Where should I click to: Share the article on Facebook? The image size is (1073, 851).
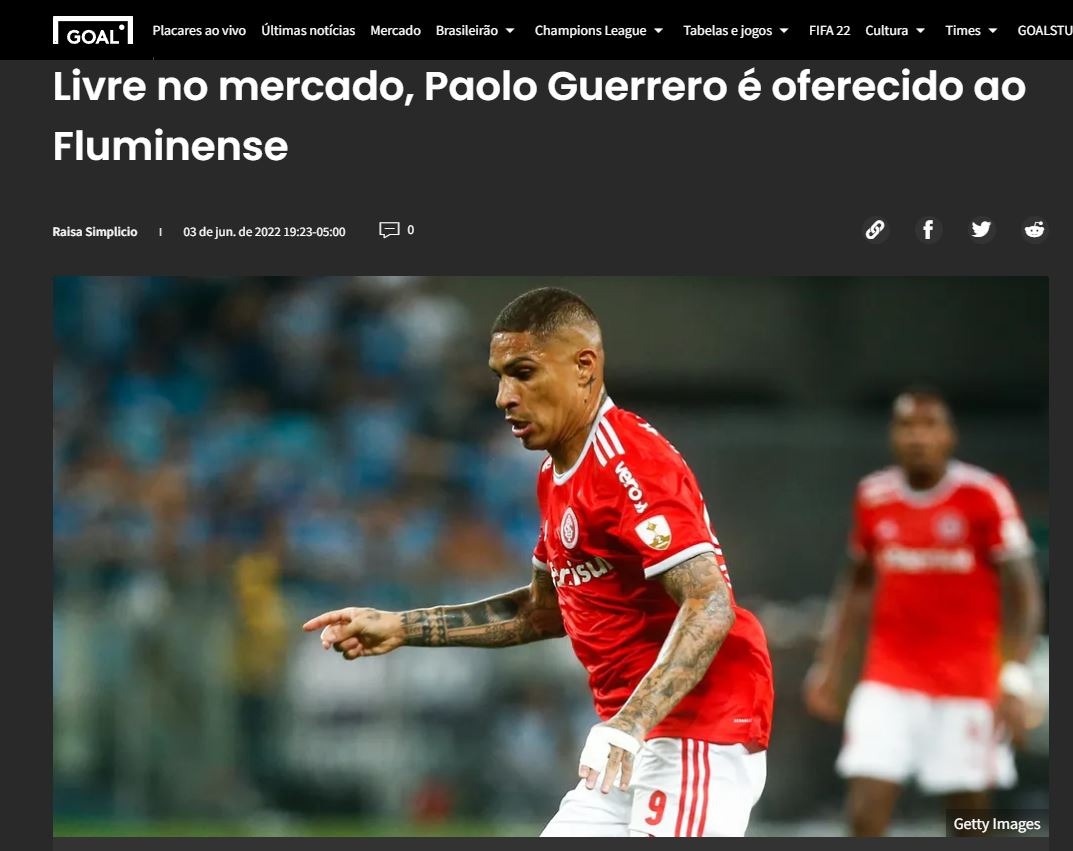tap(928, 229)
